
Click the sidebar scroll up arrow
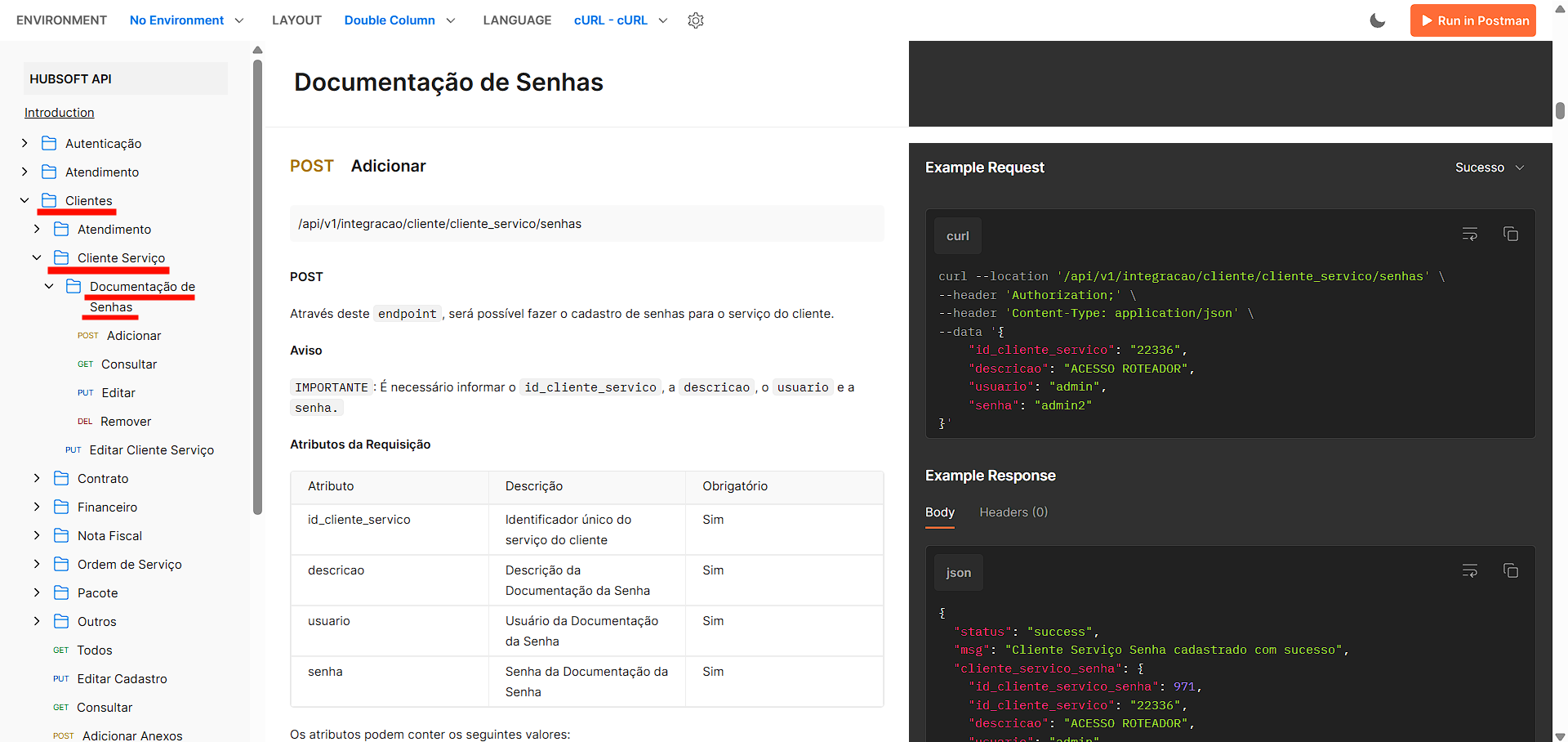257,50
